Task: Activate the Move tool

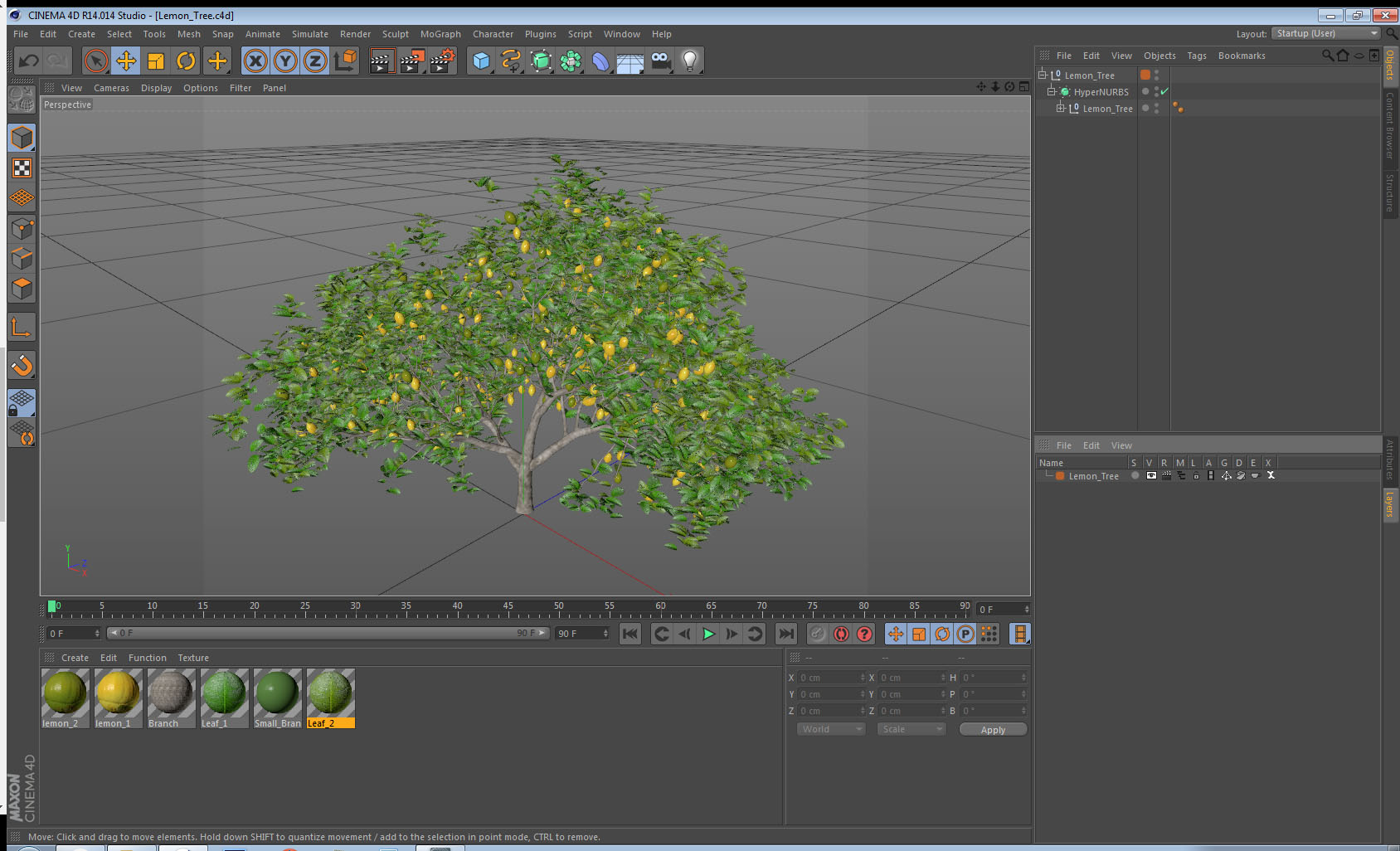Action: coord(126,61)
